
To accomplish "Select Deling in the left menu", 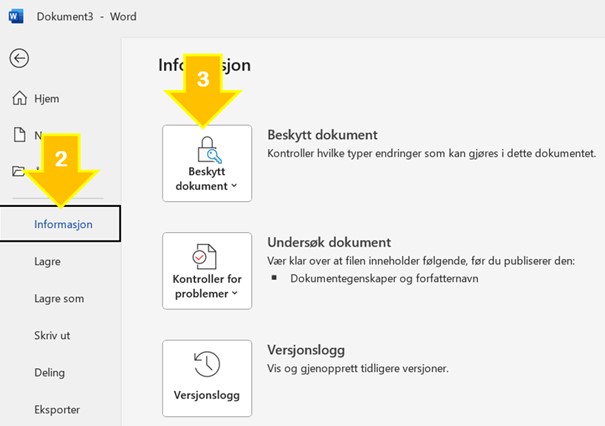I will [50, 372].
